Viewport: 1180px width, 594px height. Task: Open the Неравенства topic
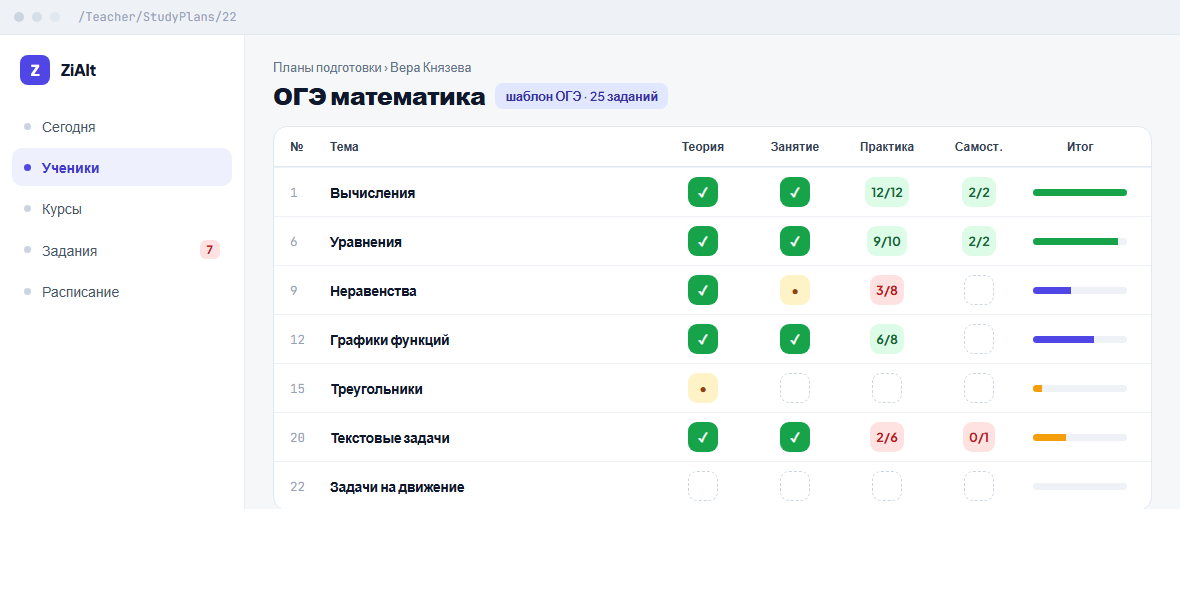373,291
